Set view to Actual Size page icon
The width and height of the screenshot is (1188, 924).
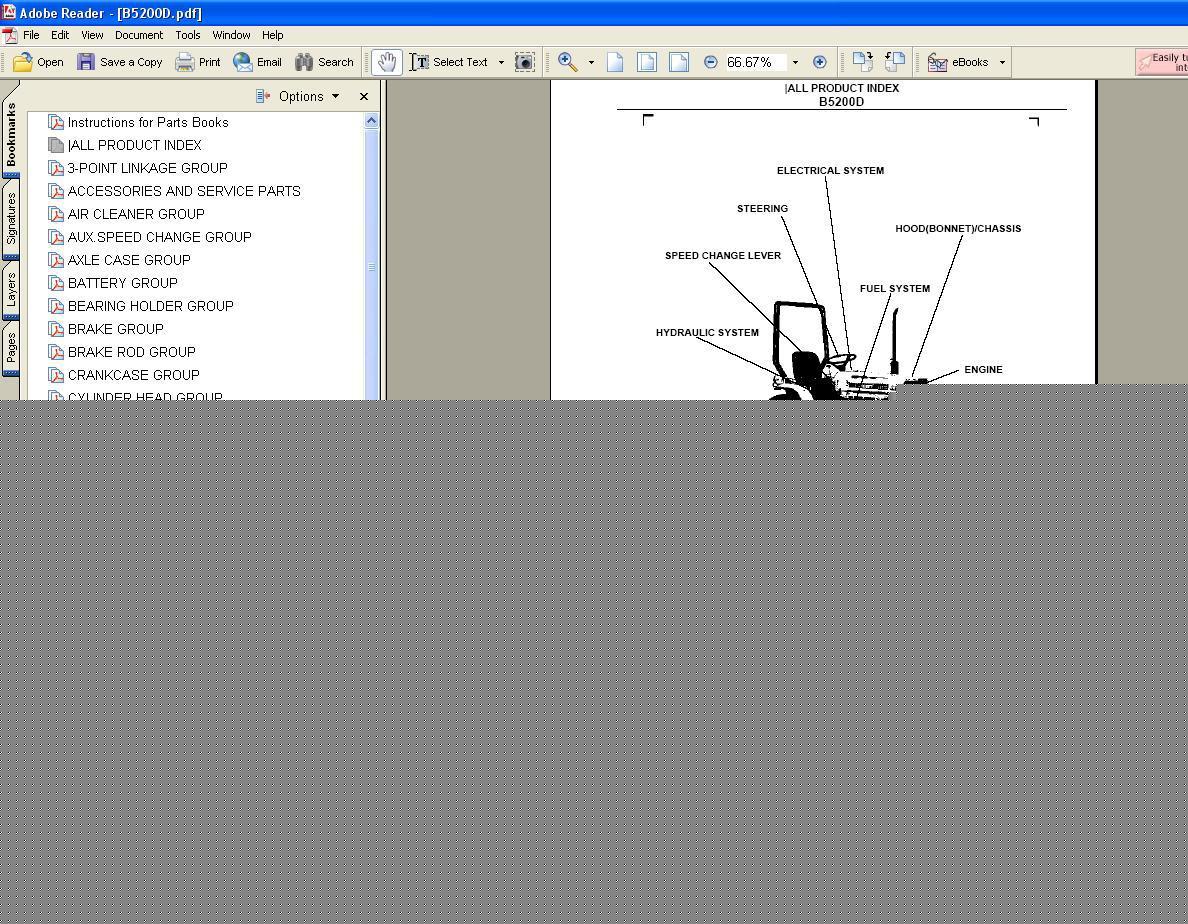tap(615, 62)
